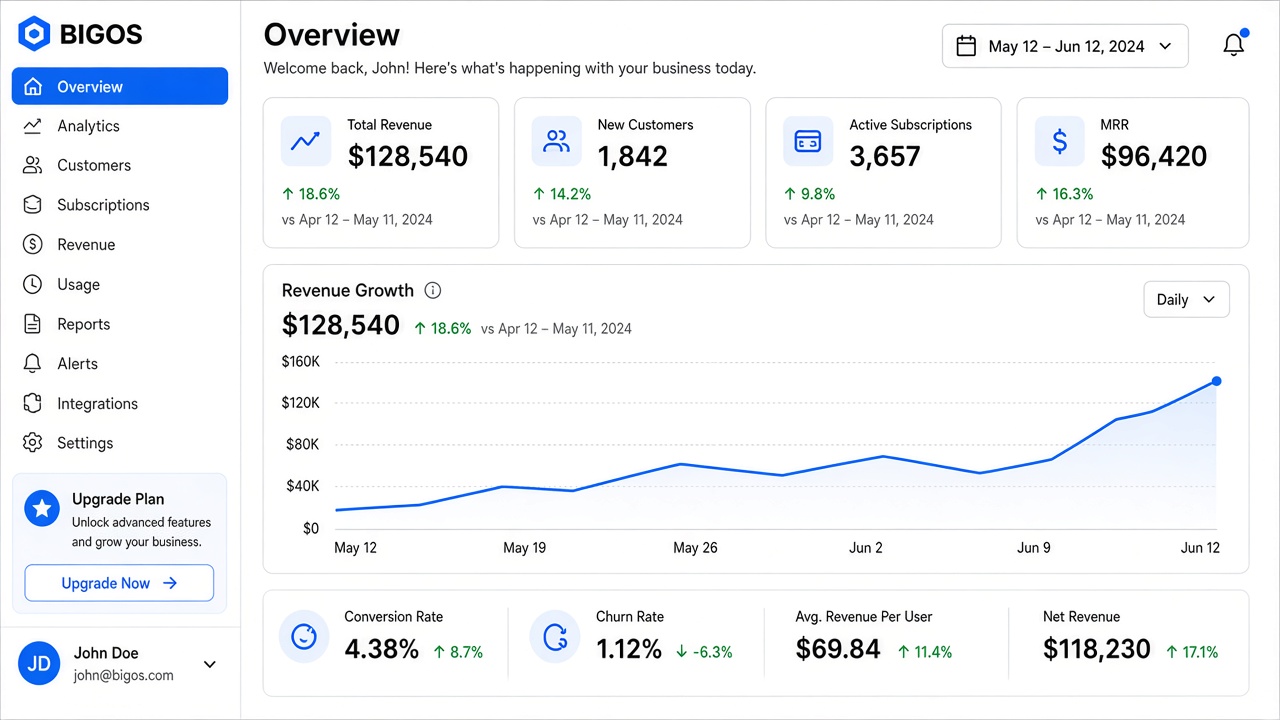Click the 17.1% Net Revenue change

pos(1192,652)
